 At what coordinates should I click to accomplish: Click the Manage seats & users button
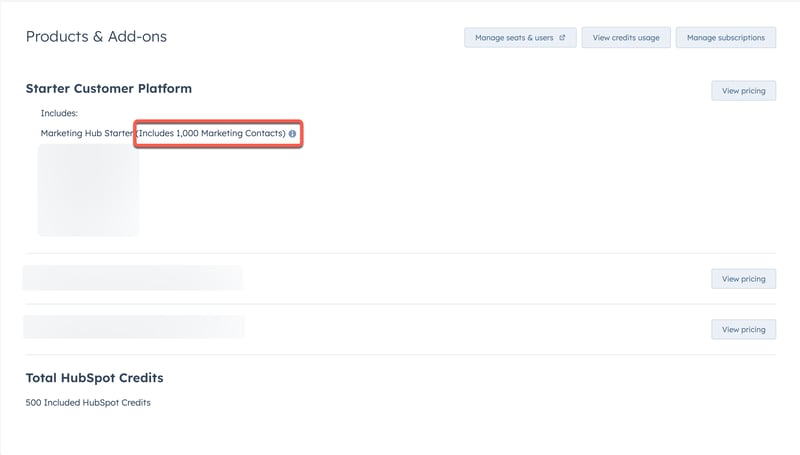[520, 38]
